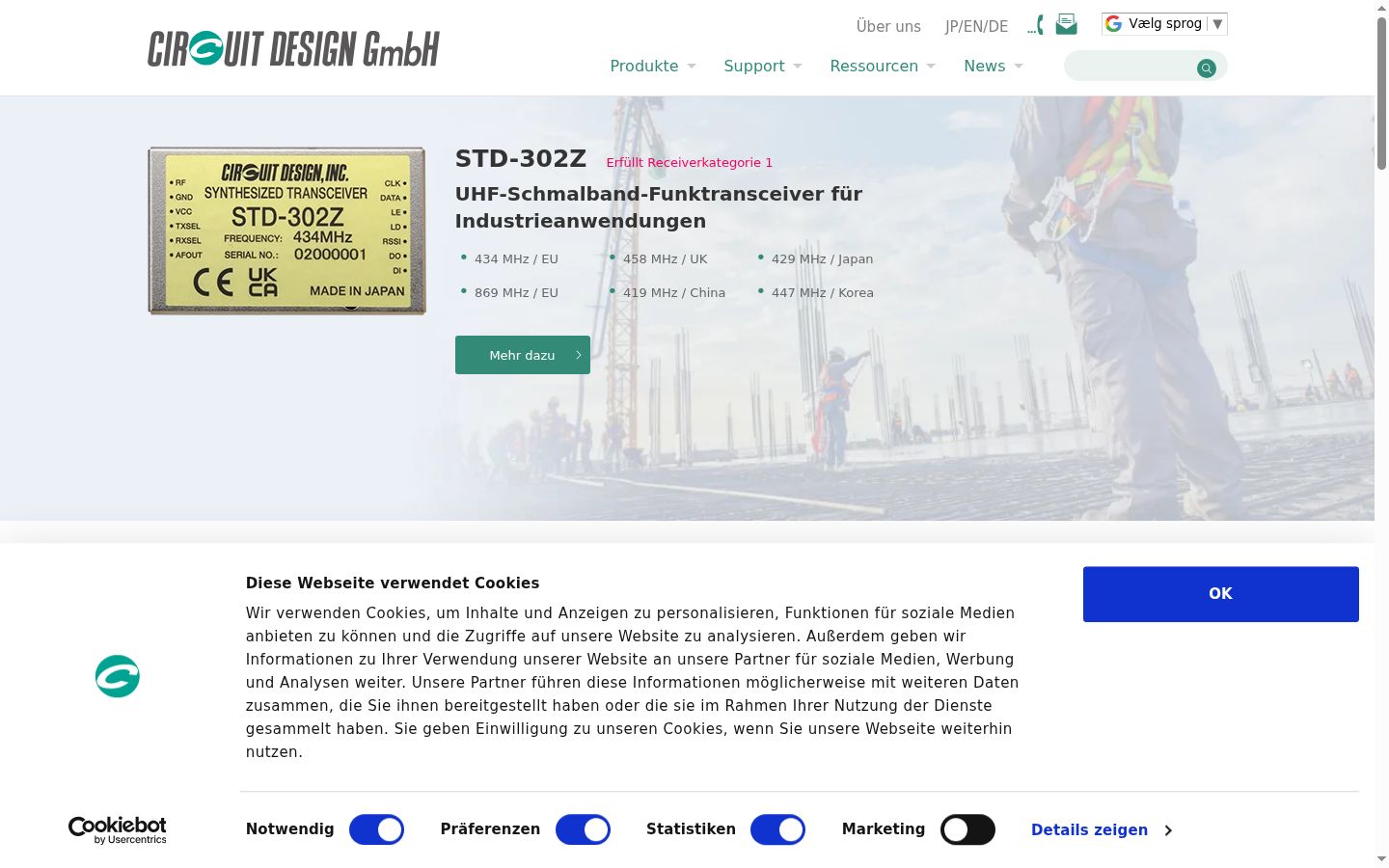
Task: Click the scrollbar down arrow
Action: click(x=1381, y=858)
